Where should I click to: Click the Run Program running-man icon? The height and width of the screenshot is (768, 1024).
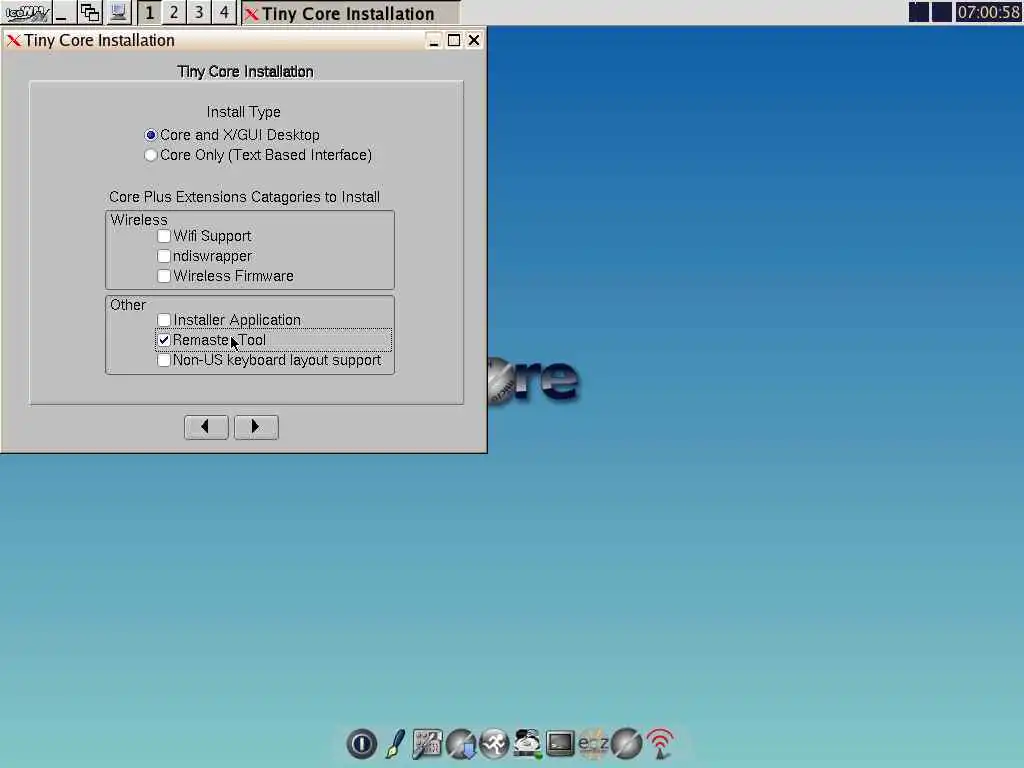494,743
